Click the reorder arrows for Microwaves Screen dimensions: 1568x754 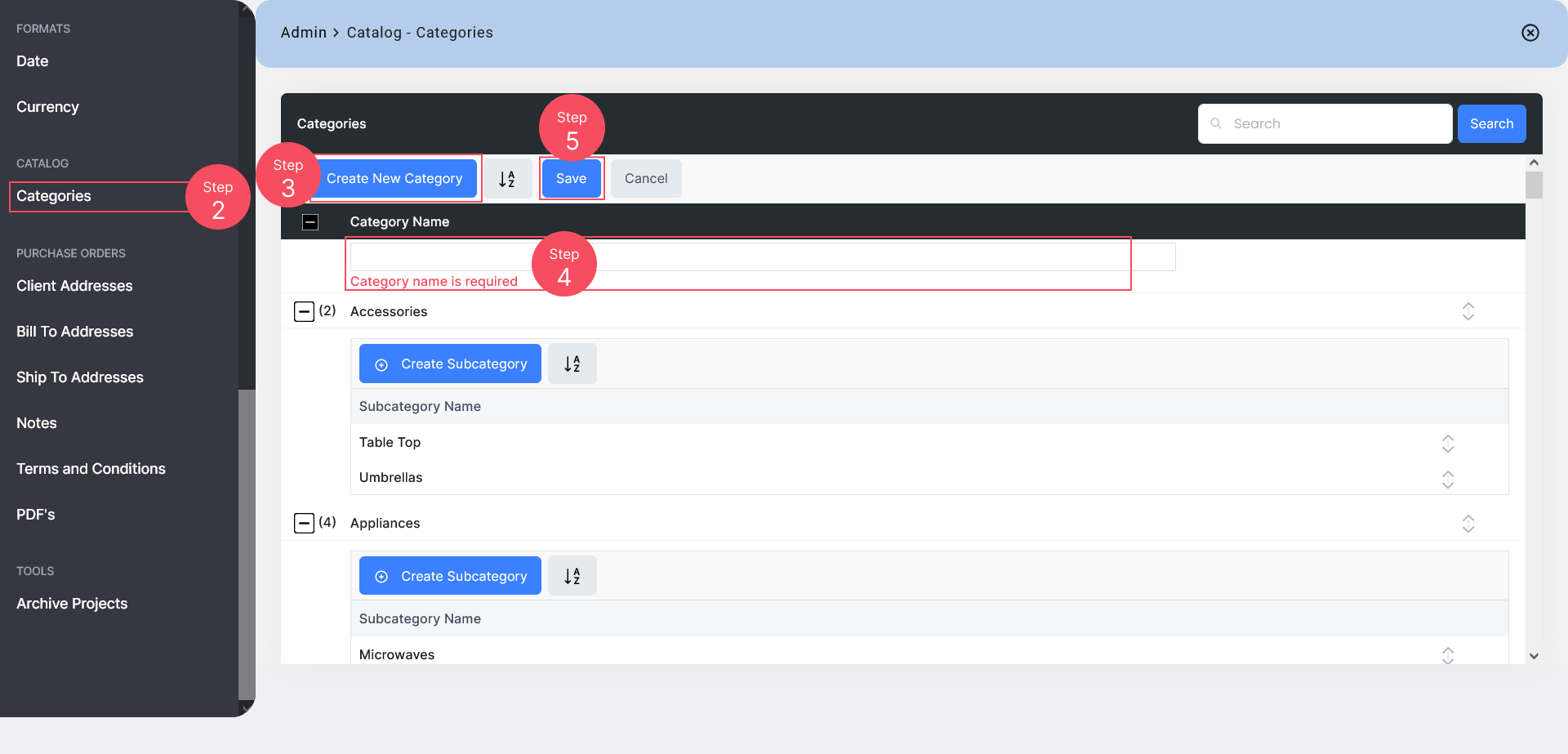coord(1448,655)
